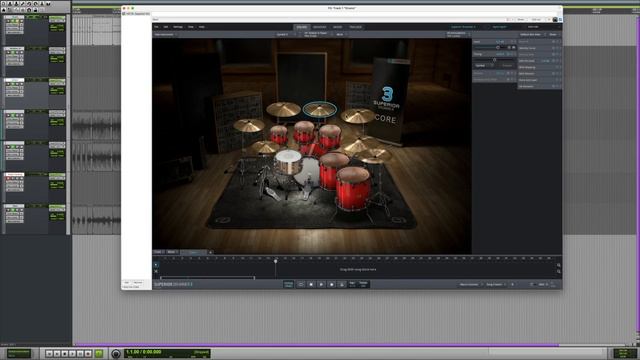Open the File menu in Superior Drummer

point(156,27)
